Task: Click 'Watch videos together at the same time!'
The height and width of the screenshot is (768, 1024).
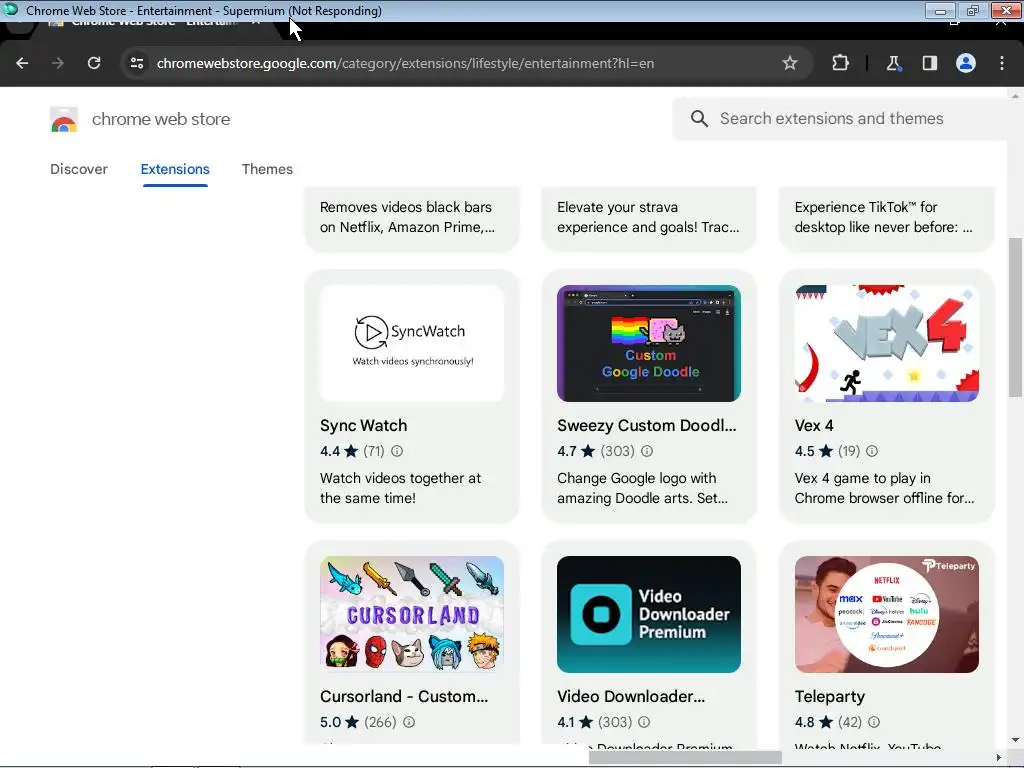Action: coord(400,488)
